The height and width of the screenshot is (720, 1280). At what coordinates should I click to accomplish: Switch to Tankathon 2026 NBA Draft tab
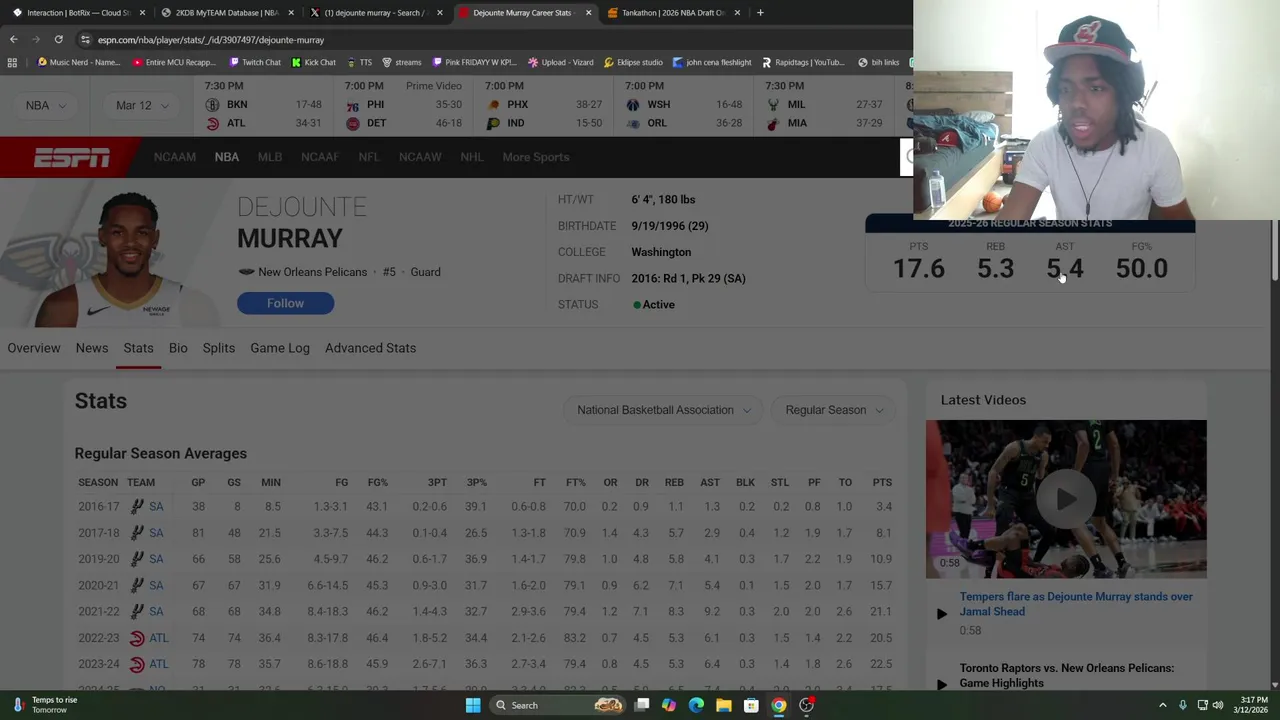tap(672, 13)
